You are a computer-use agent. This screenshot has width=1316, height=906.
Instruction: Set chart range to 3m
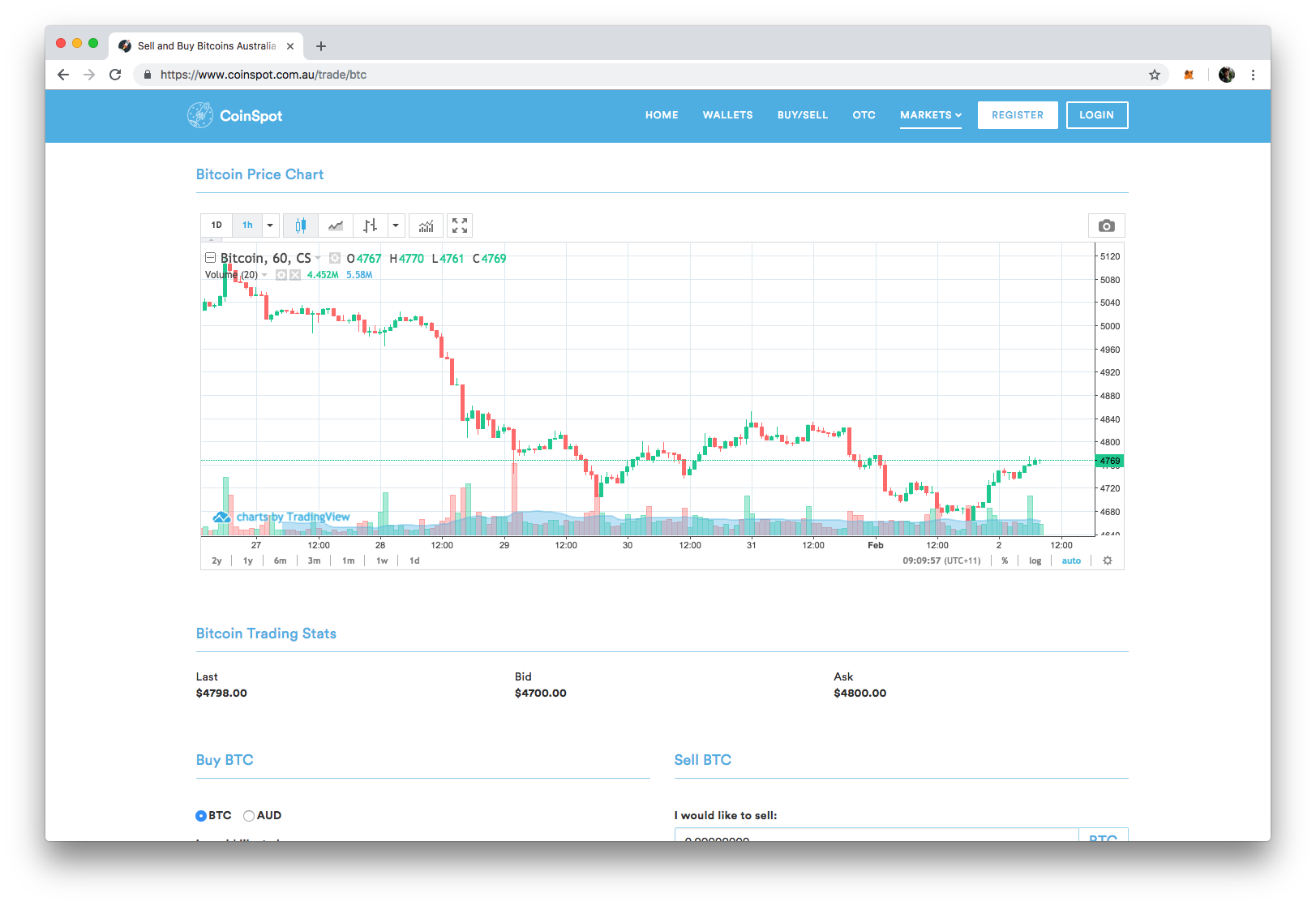coord(314,560)
